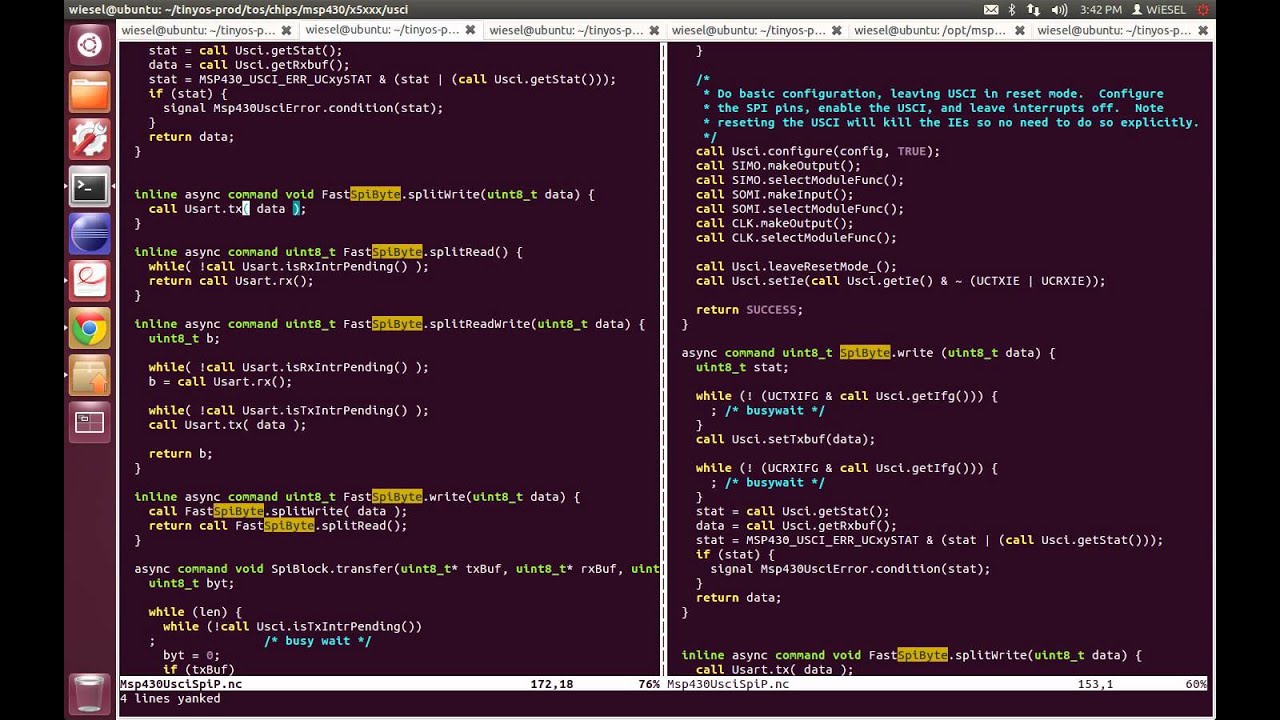The height and width of the screenshot is (720, 1280).
Task: Click the 'return b;' line
Action: (181, 454)
